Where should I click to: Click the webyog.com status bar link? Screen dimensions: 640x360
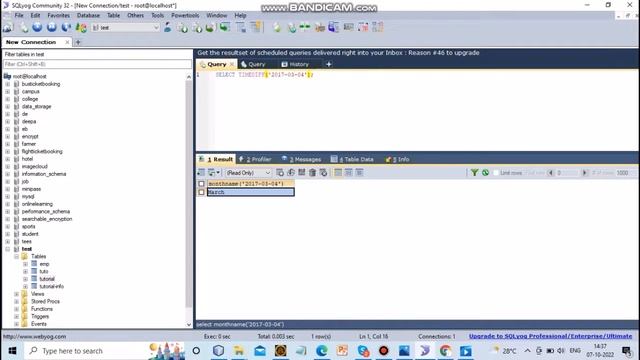pyautogui.click(x=35, y=337)
